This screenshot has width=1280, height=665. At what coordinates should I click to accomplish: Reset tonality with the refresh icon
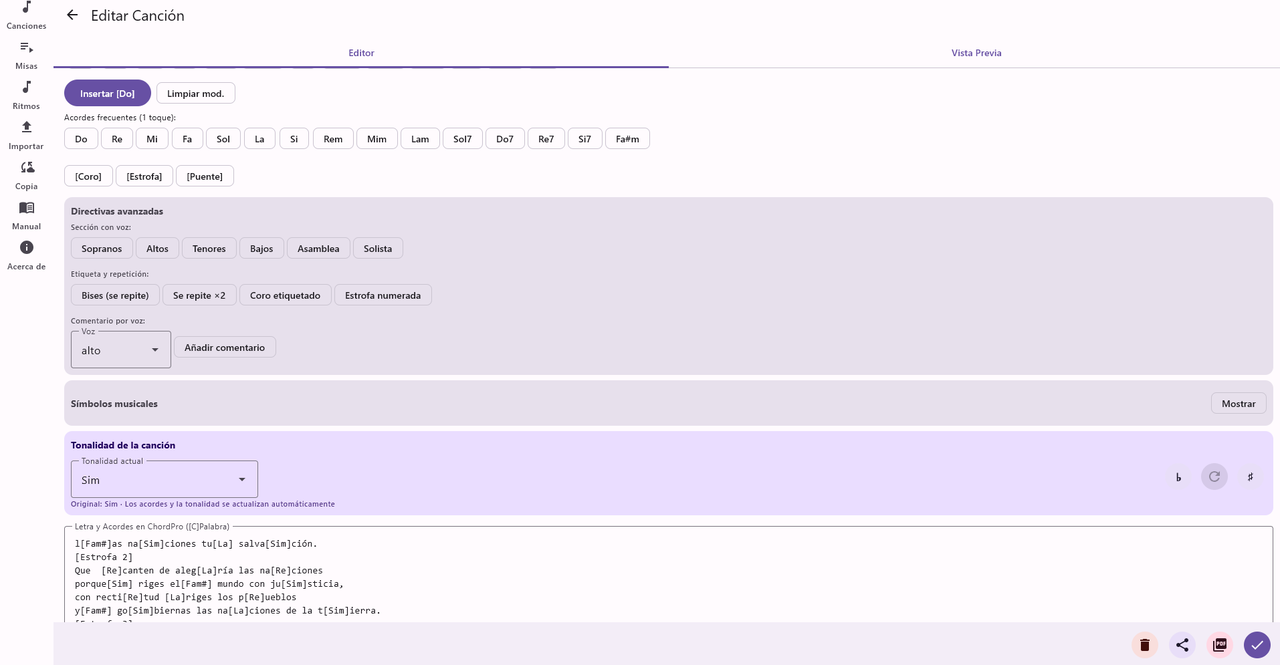(x=1214, y=477)
